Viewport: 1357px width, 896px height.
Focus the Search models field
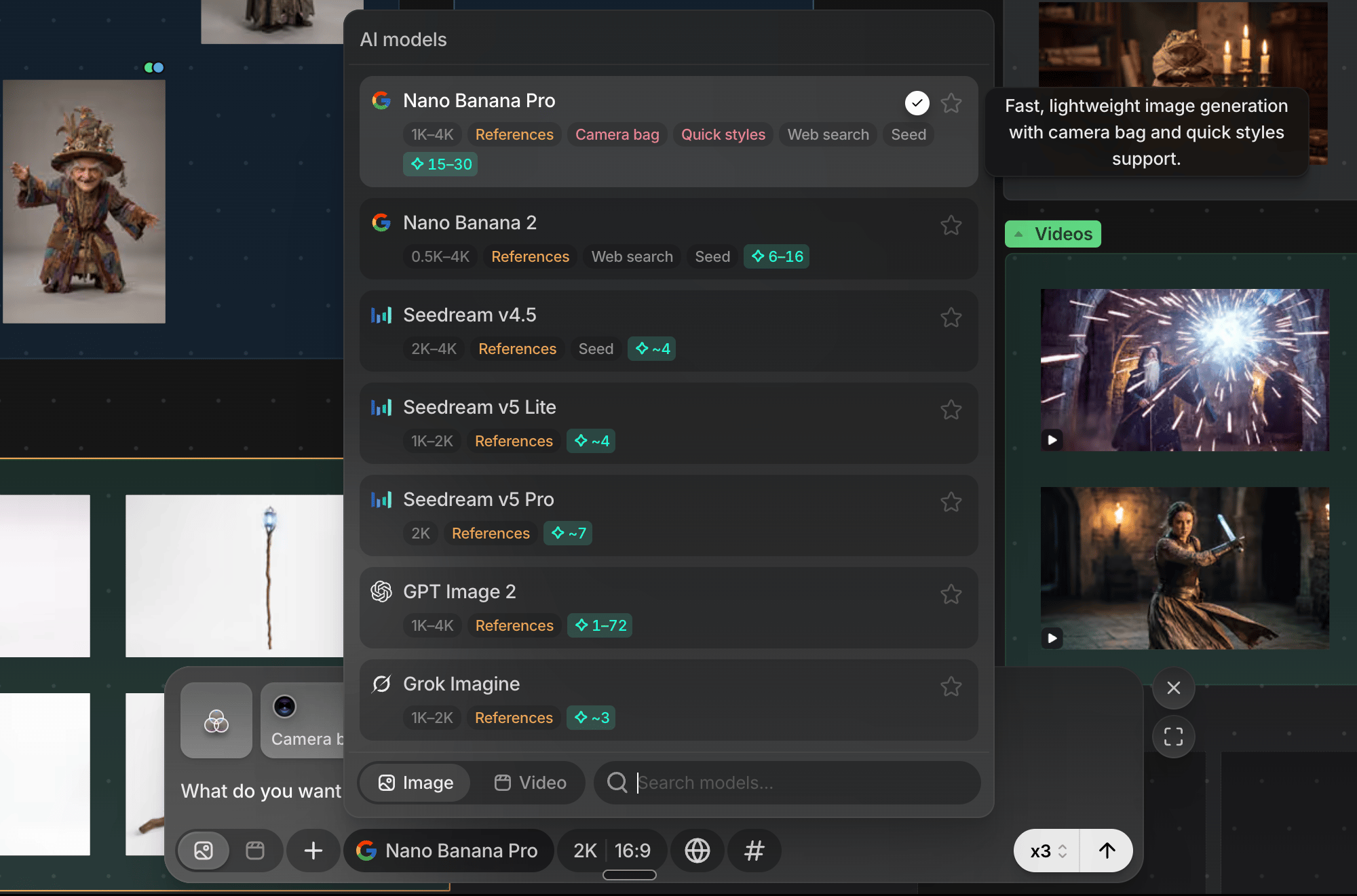coord(787,783)
